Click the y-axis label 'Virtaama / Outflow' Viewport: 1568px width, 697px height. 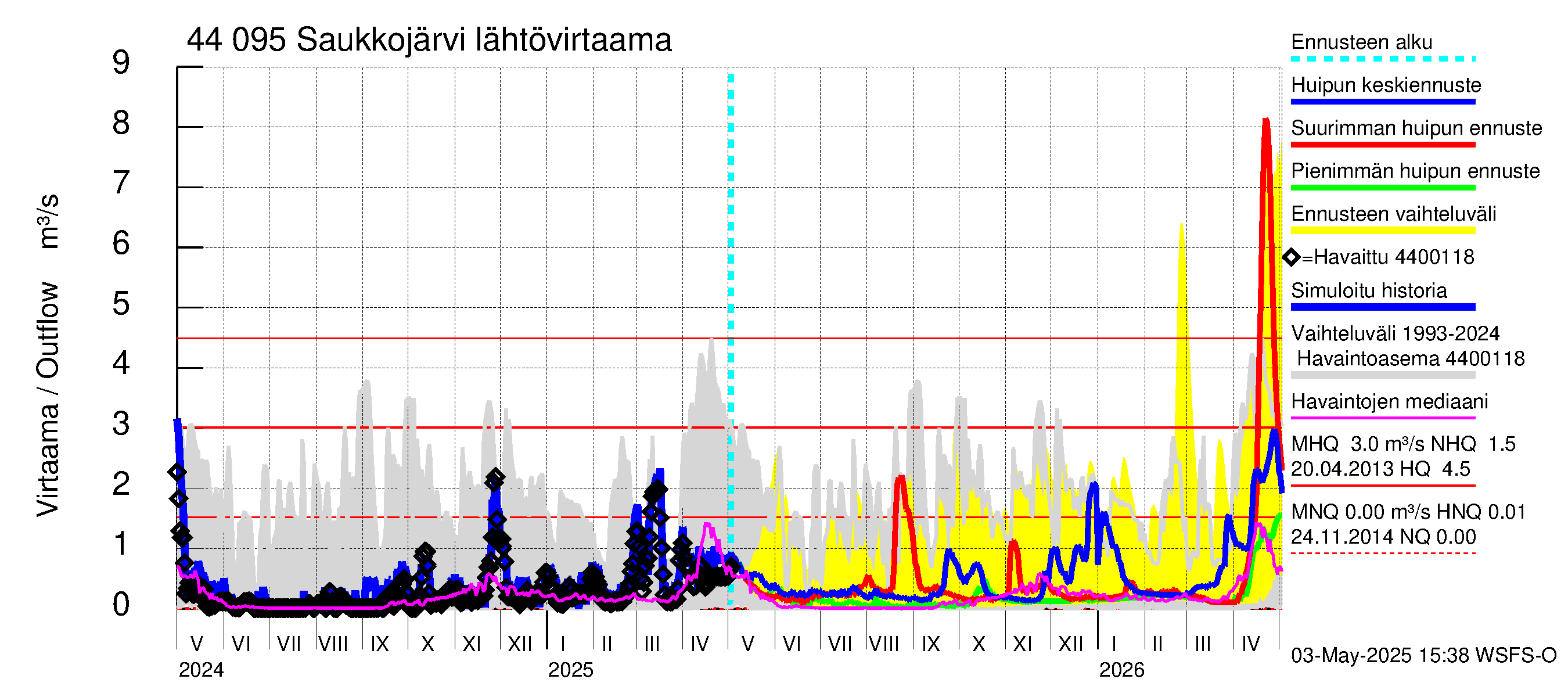[x=48, y=400]
